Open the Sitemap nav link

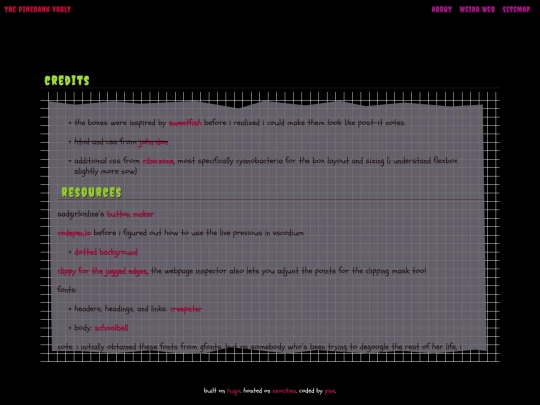click(x=516, y=9)
